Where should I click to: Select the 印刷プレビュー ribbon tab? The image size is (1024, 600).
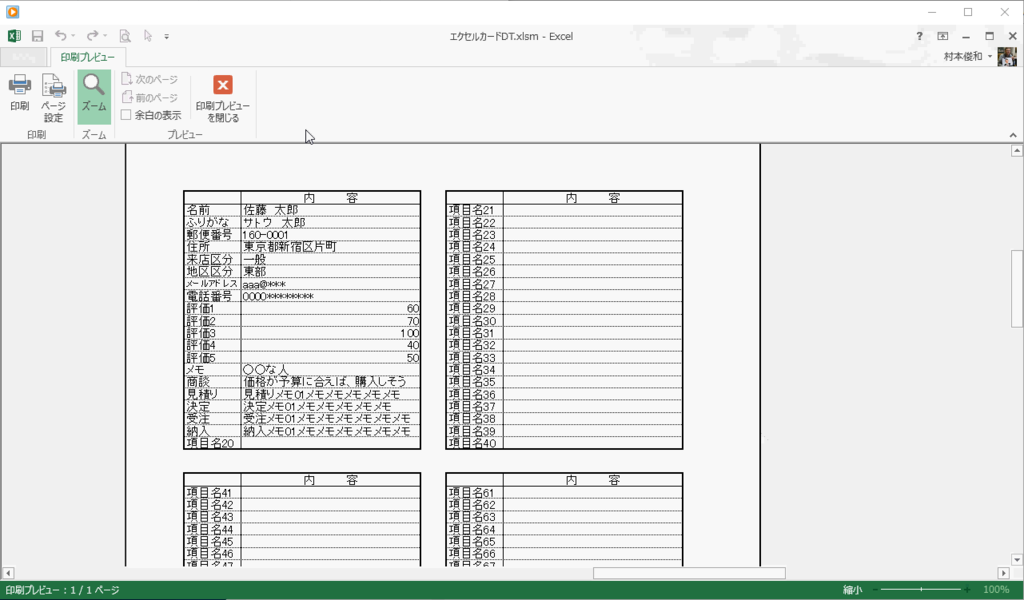[x=88, y=57]
